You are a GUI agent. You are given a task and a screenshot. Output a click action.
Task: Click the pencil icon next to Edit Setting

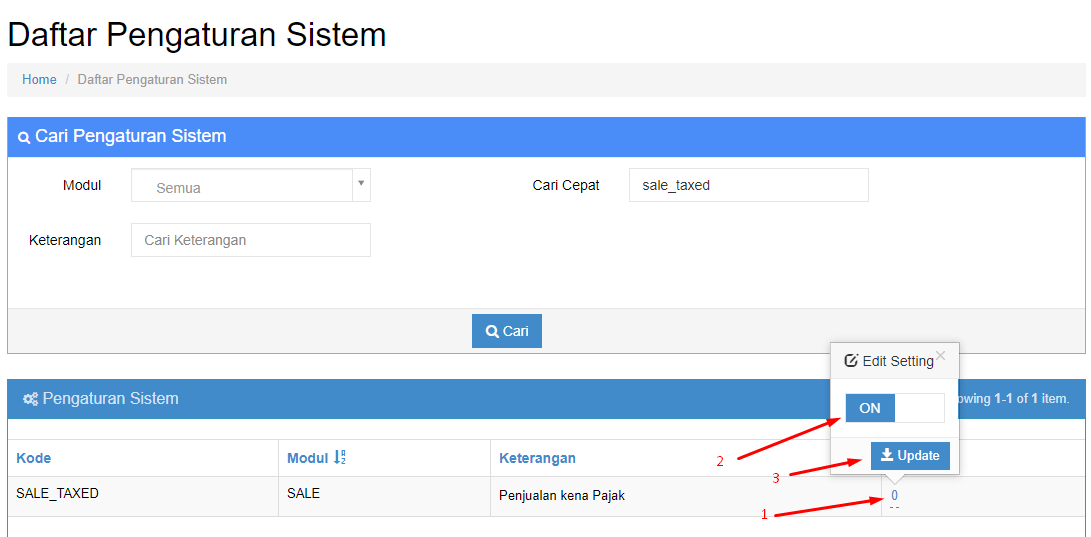(851, 361)
